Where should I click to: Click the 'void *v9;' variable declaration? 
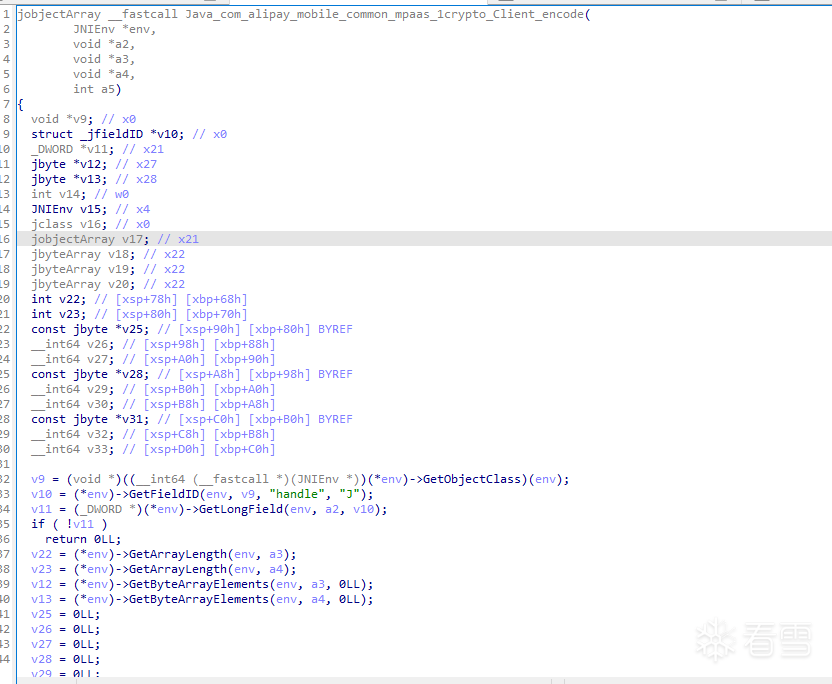(62, 119)
